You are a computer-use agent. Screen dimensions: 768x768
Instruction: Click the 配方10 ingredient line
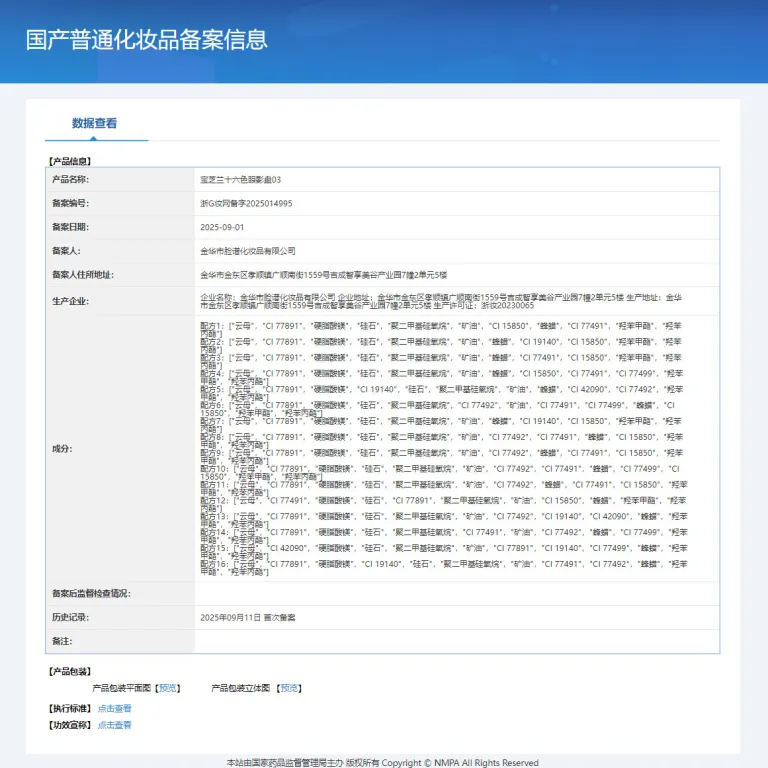pyautogui.click(x=440, y=473)
